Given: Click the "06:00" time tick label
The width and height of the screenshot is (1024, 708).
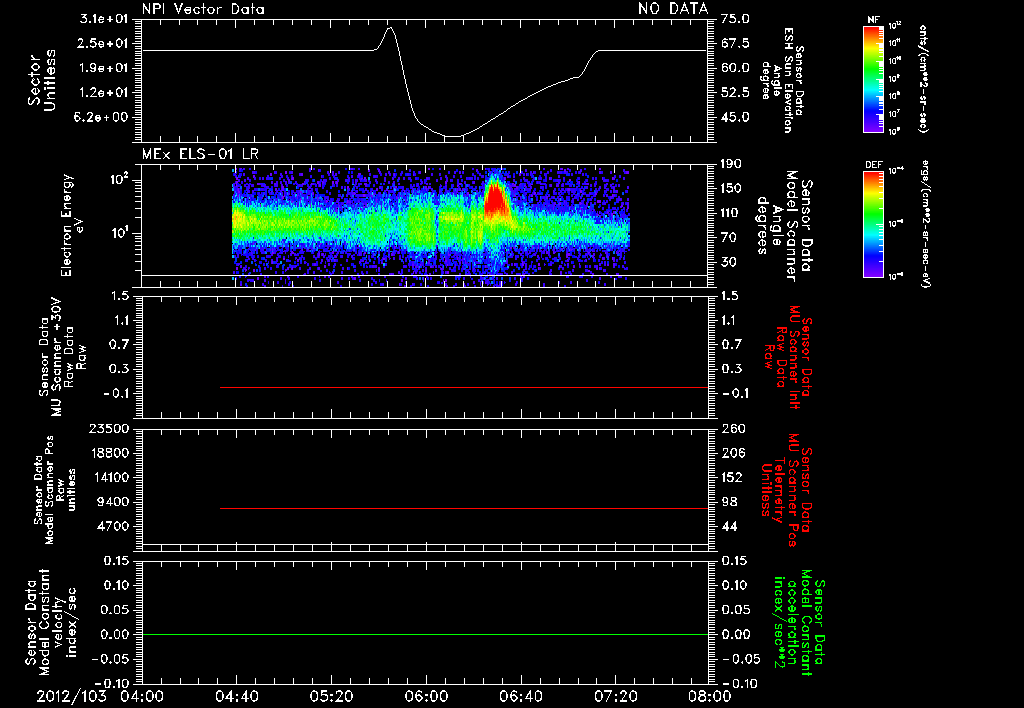Looking at the screenshot, I should point(426,696).
